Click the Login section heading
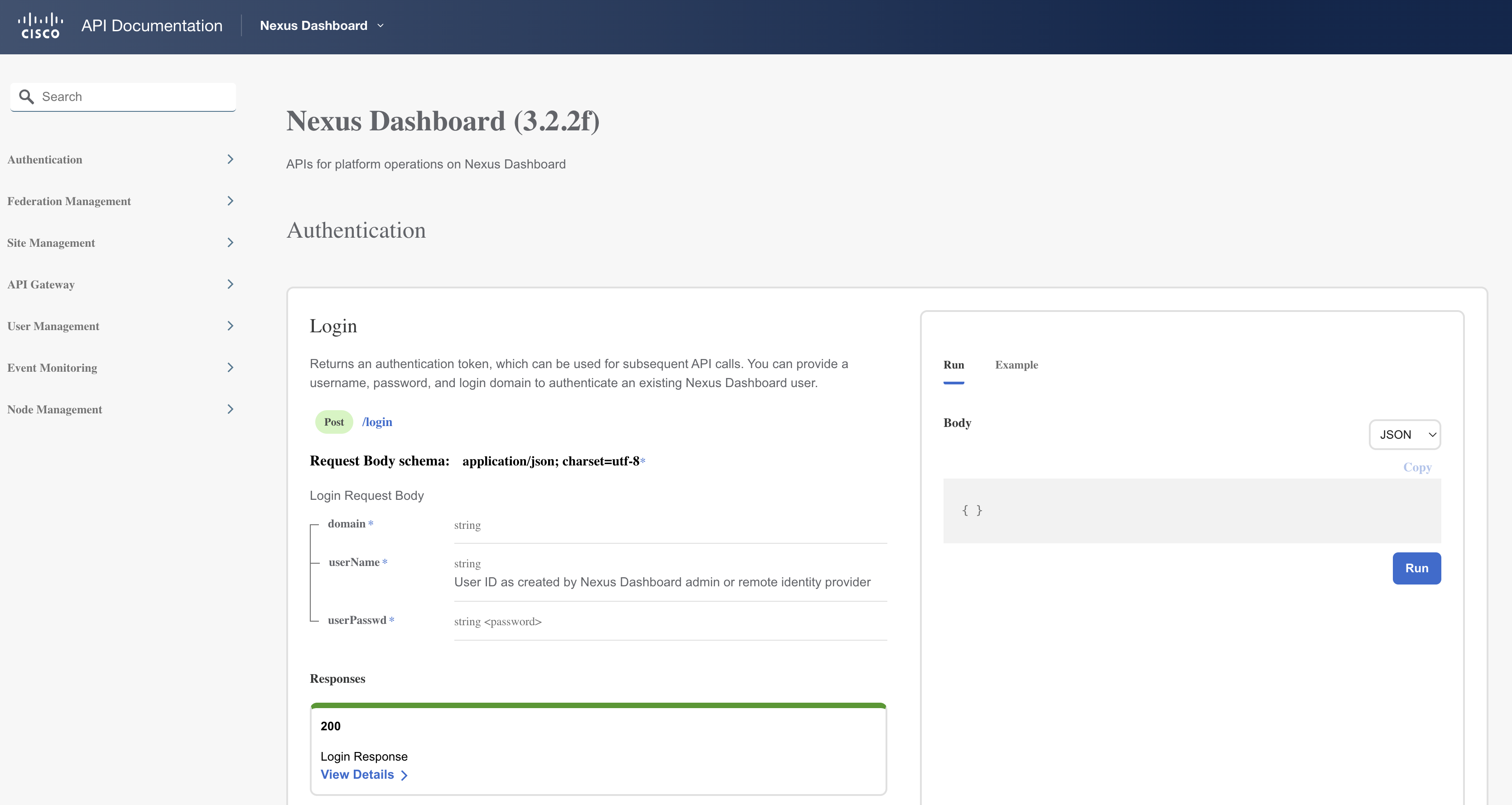1512x805 pixels. [333, 326]
